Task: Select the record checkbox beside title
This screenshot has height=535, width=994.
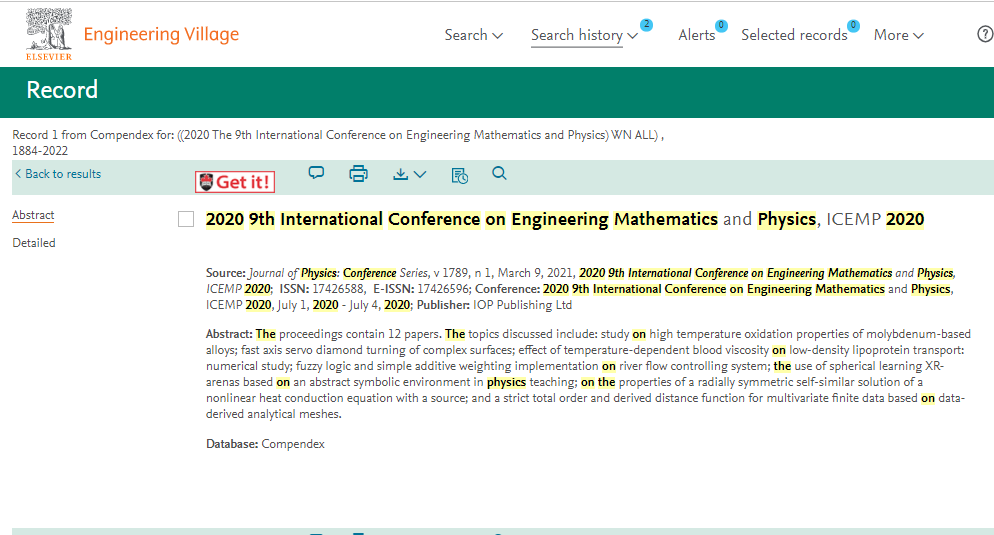Action: tap(185, 220)
